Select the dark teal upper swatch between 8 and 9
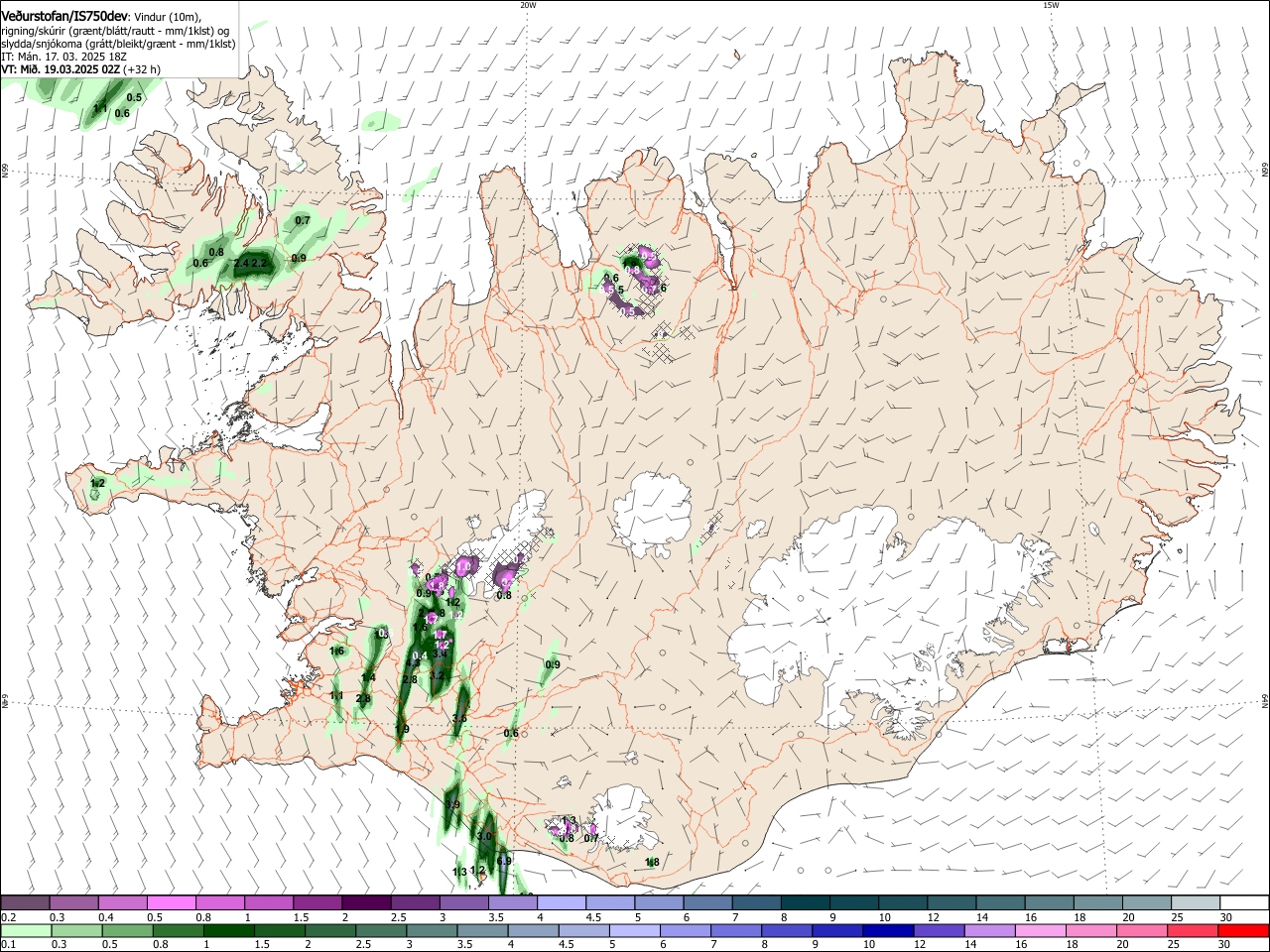The height and width of the screenshot is (952, 1270). coord(806,902)
